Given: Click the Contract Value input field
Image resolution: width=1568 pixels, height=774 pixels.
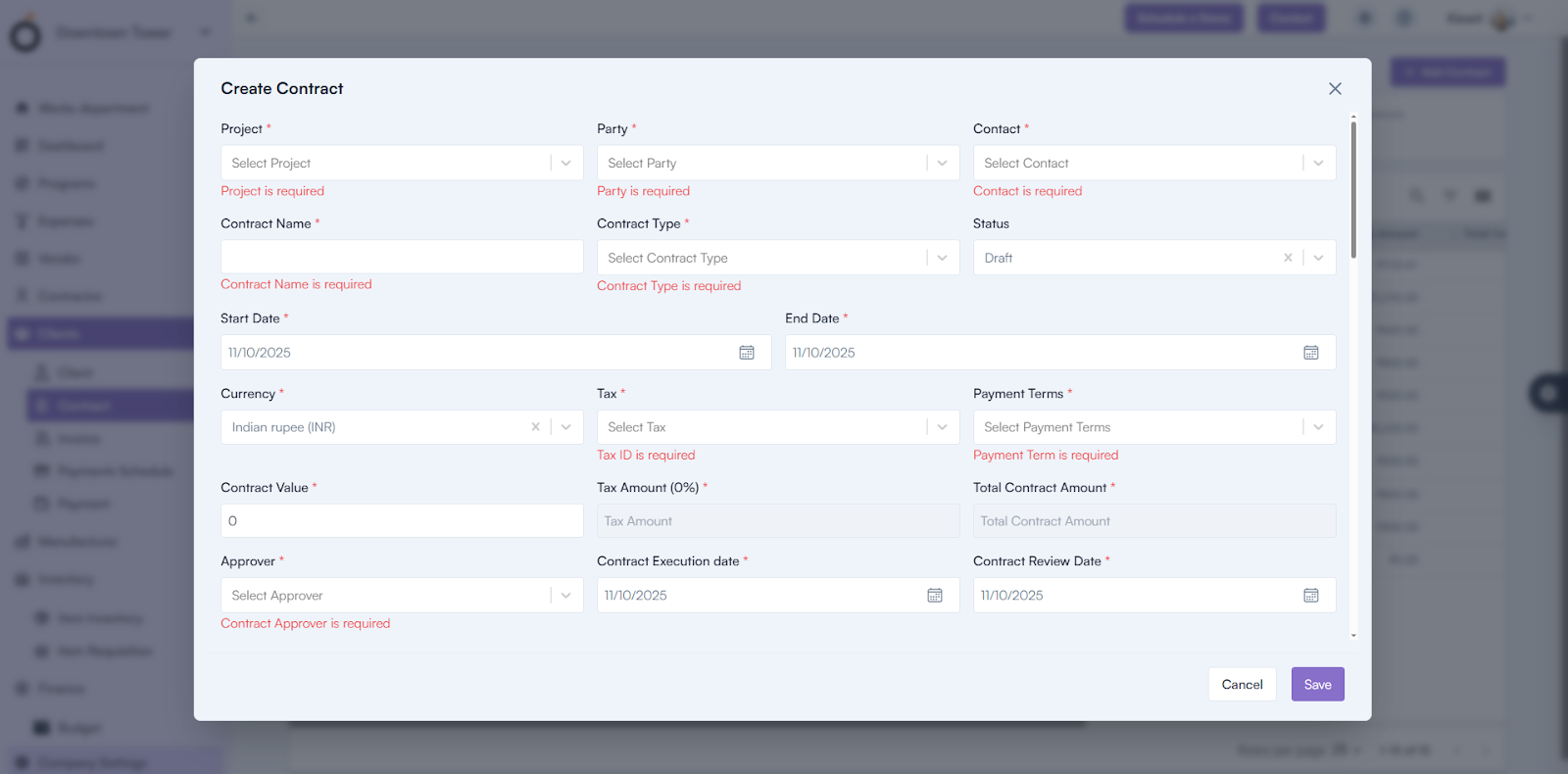Looking at the screenshot, I should point(402,521).
